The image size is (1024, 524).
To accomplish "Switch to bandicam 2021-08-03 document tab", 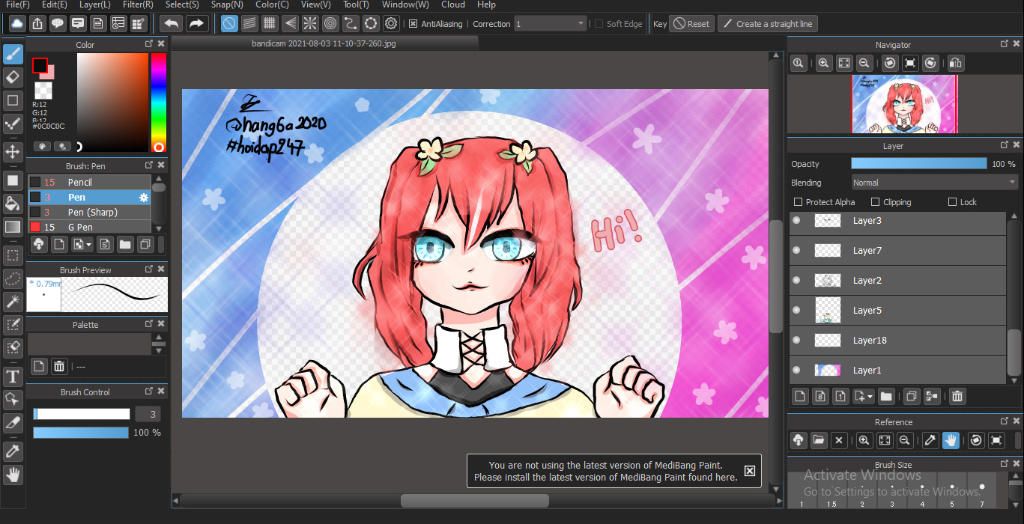I will tap(324, 44).
